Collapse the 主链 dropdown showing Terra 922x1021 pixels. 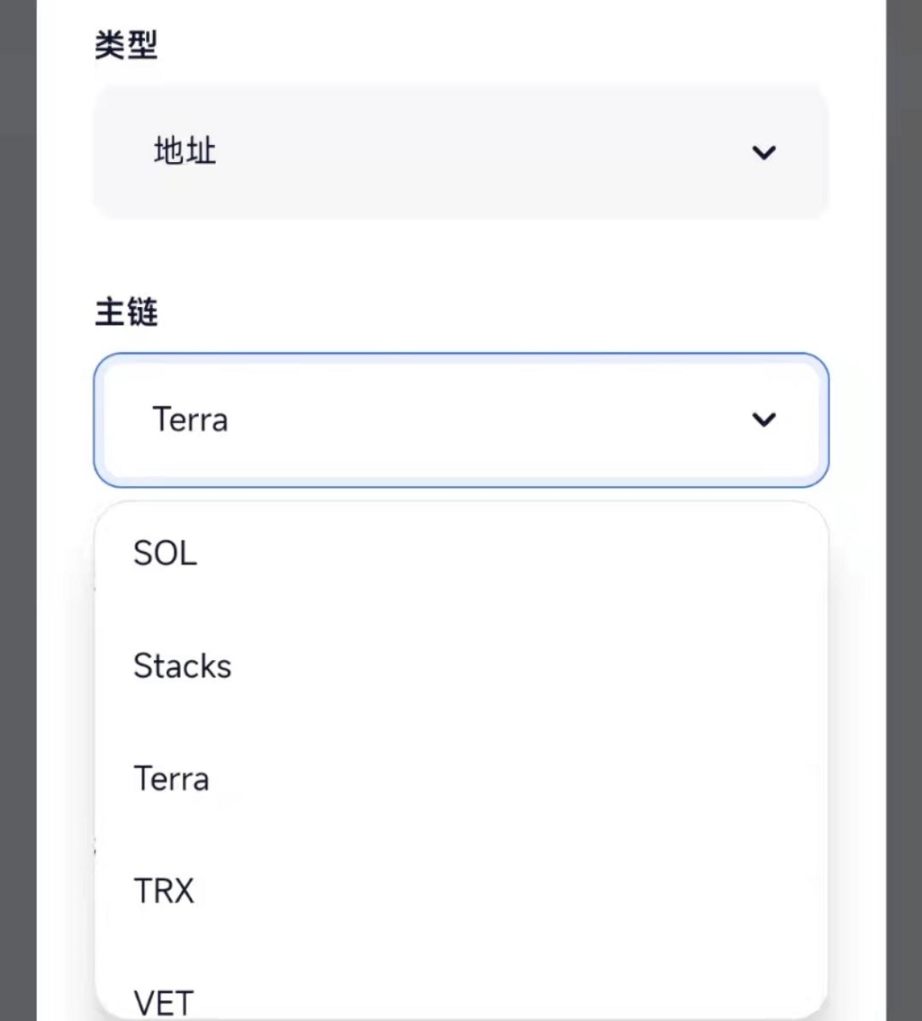tap(461, 420)
